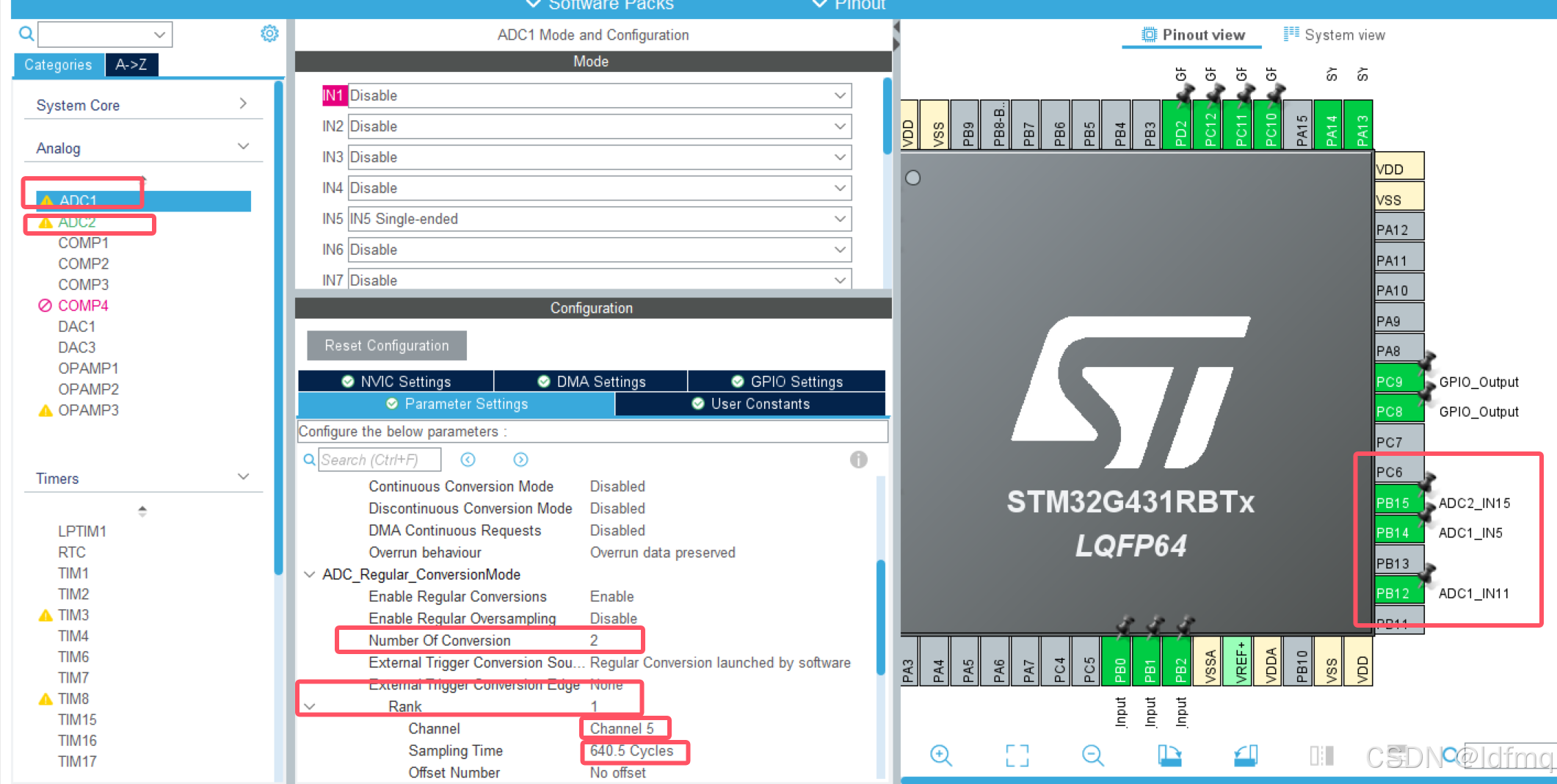The height and width of the screenshot is (784, 1557).
Task: Click the rotate-counterclockwise icon under the pinout
Action: [x=1246, y=755]
